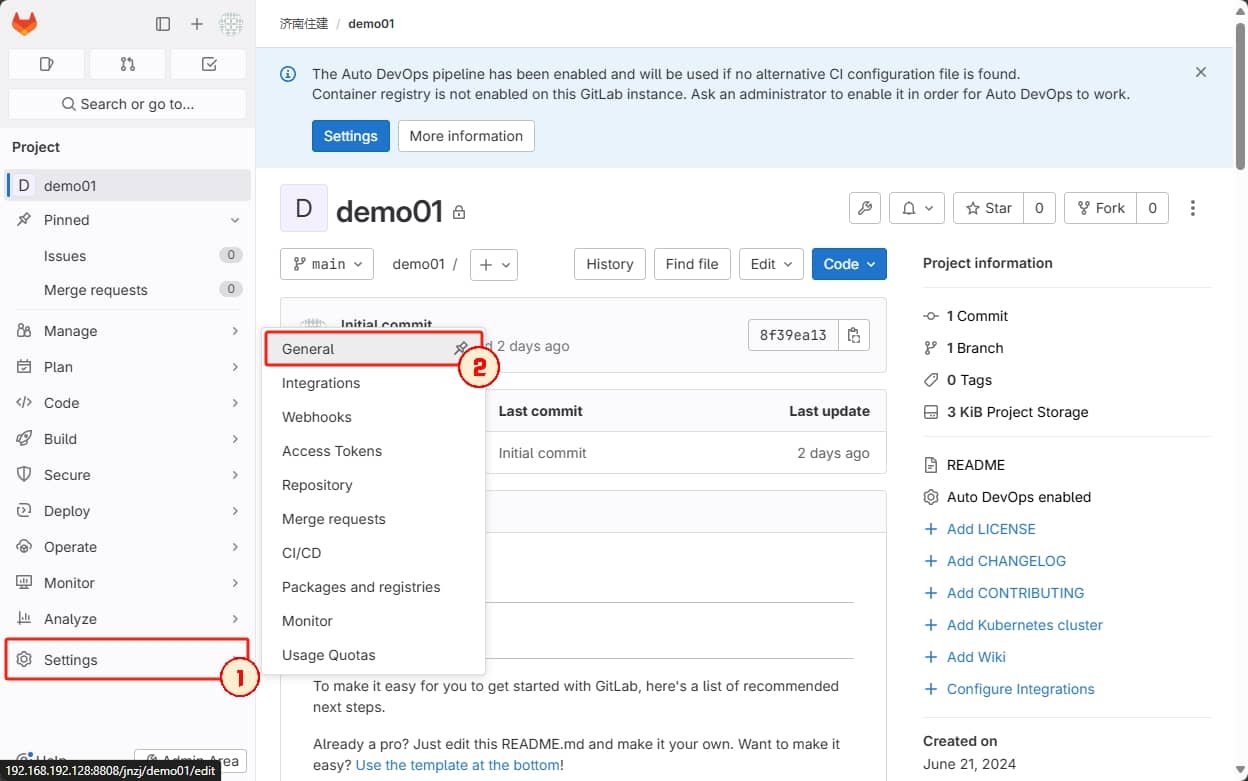Open the create new item plus icon
1248x781 pixels.
(x=196, y=23)
